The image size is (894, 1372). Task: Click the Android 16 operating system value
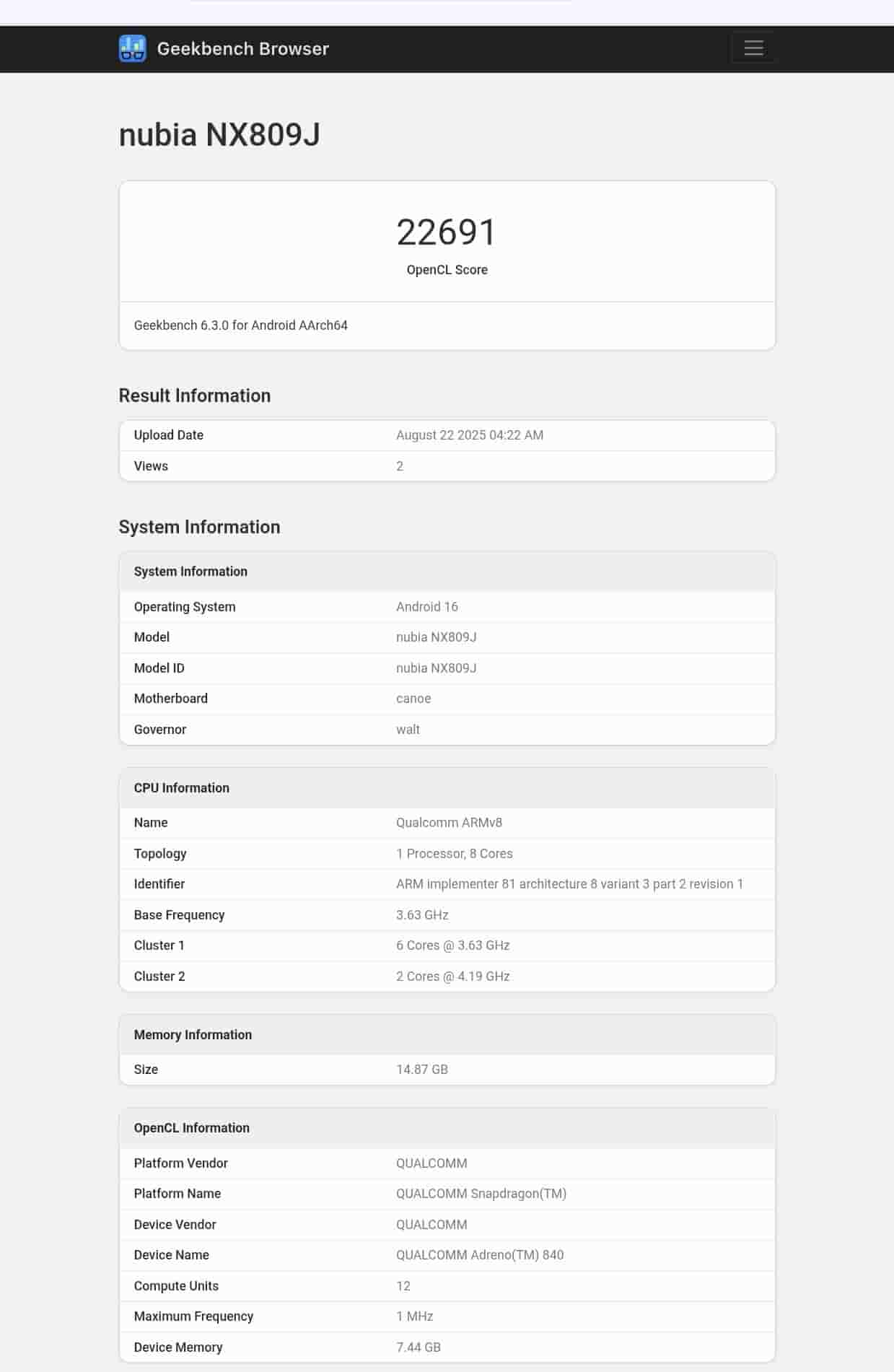point(426,607)
